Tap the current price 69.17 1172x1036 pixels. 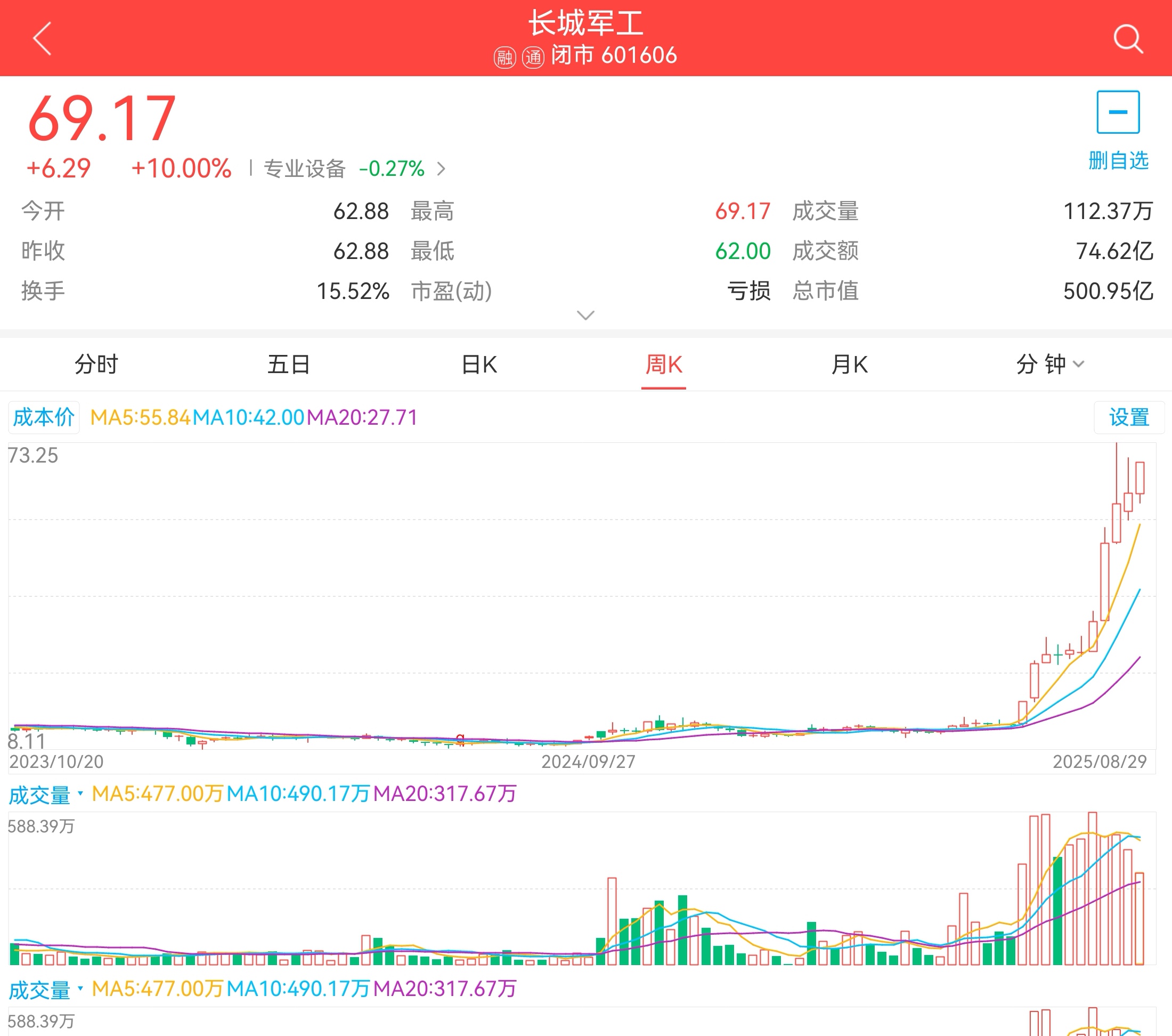(102, 118)
